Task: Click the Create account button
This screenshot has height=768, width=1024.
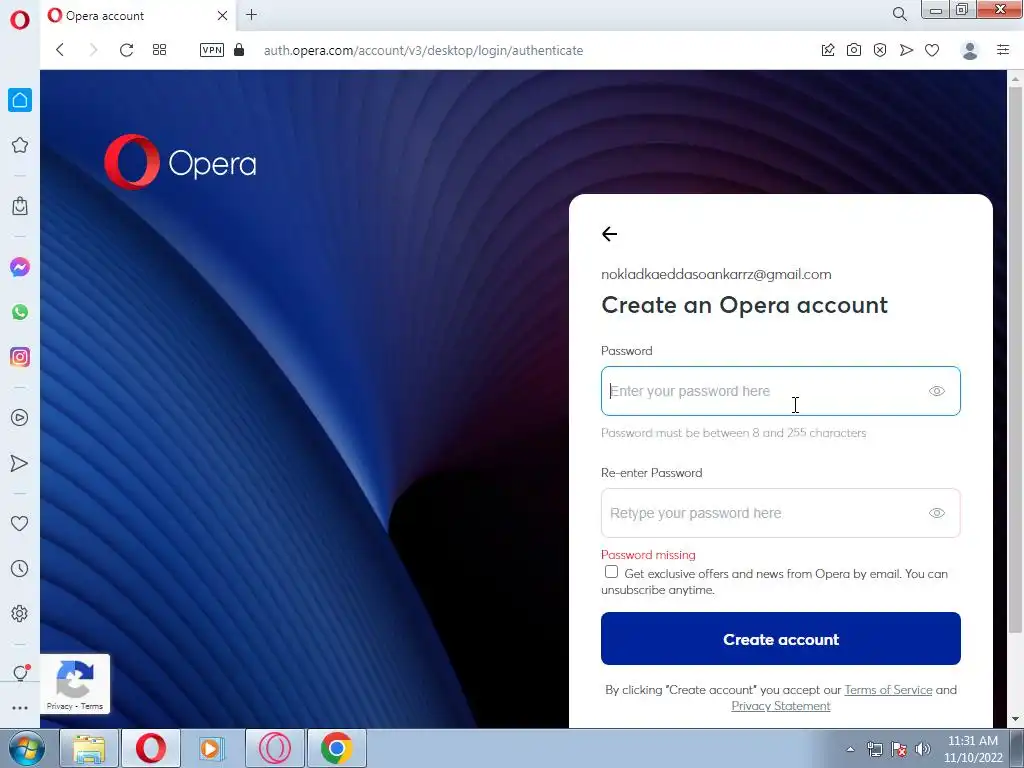Action: (780, 639)
